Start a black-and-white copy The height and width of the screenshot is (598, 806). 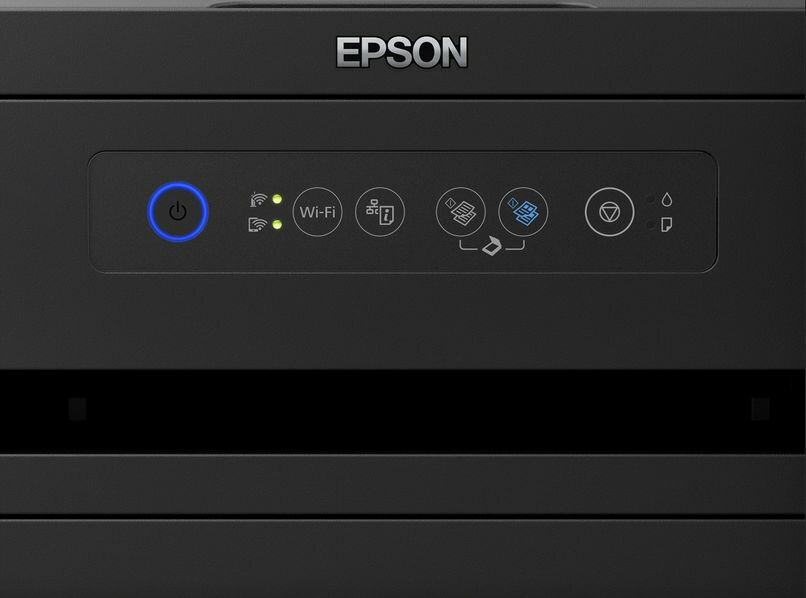(461, 212)
